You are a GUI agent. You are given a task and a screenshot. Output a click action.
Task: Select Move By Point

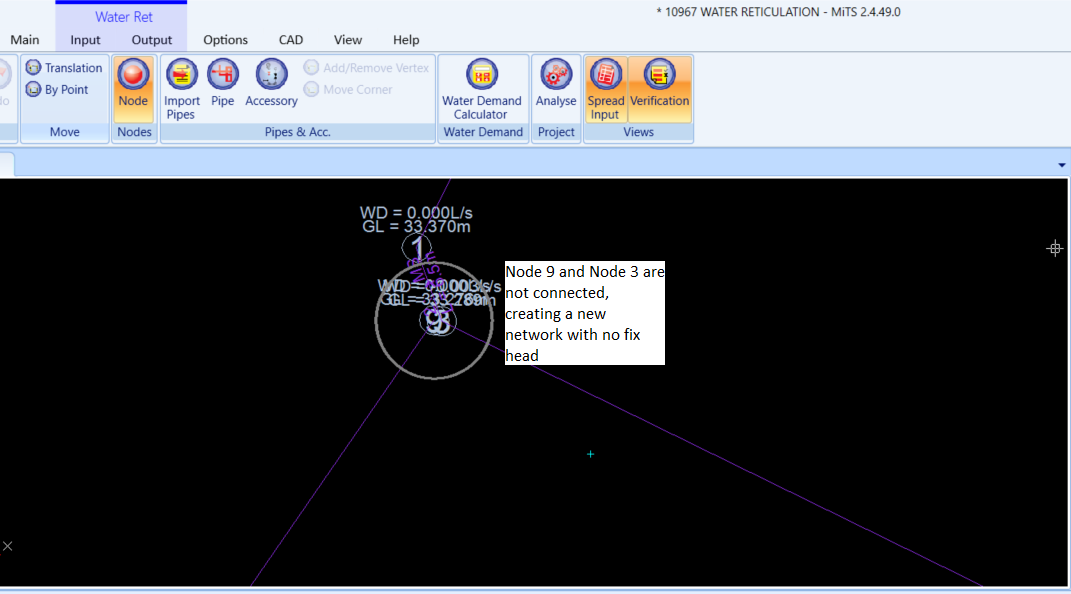coord(57,89)
